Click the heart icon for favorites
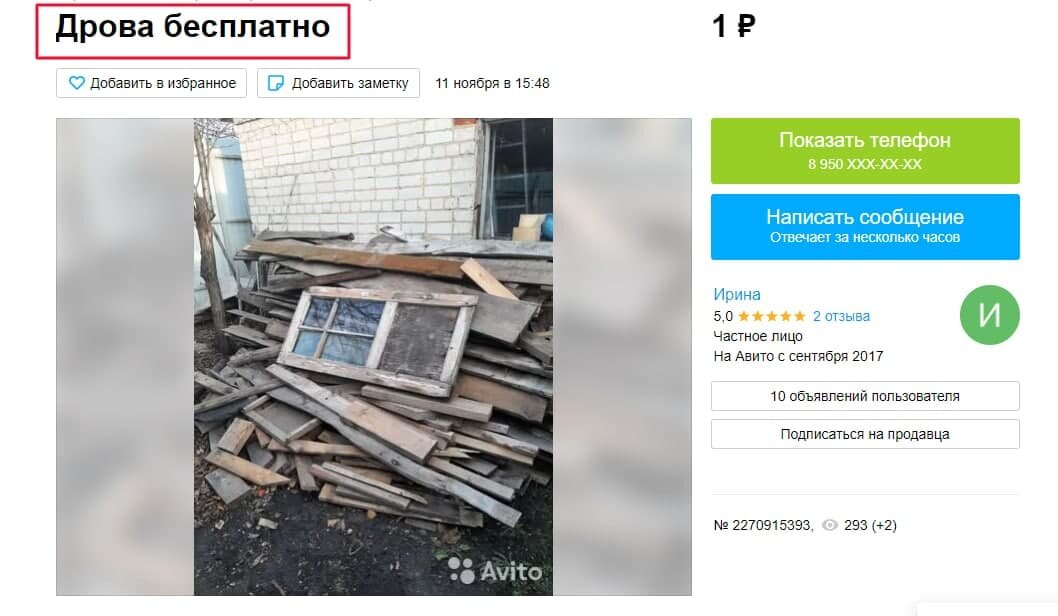The height and width of the screenshot is (616, 1058). click(77, 83)
